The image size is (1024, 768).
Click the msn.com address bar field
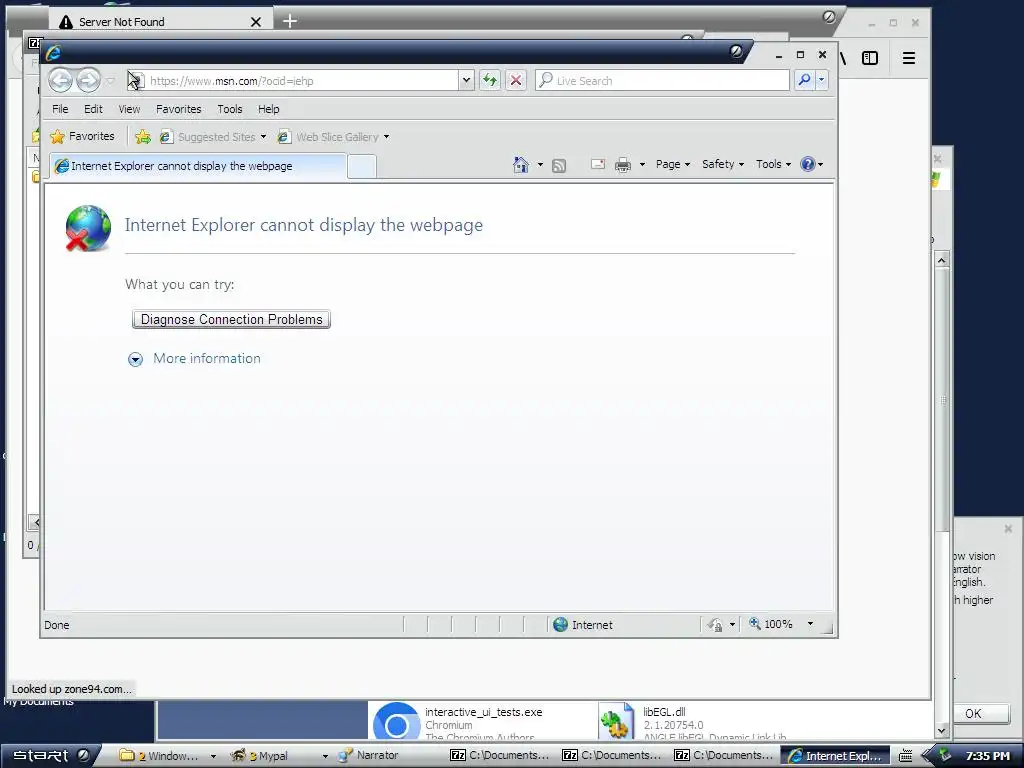pyautogui.click(x=294, y=81)
